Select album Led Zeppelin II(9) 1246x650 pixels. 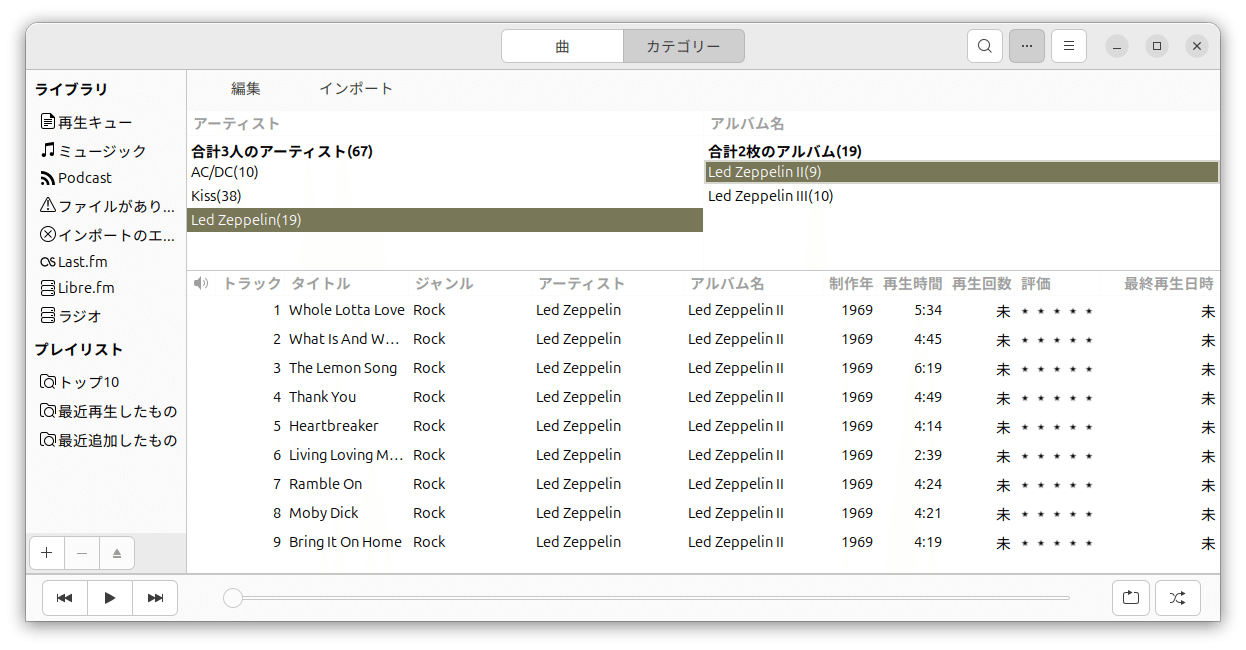(961, 172)
